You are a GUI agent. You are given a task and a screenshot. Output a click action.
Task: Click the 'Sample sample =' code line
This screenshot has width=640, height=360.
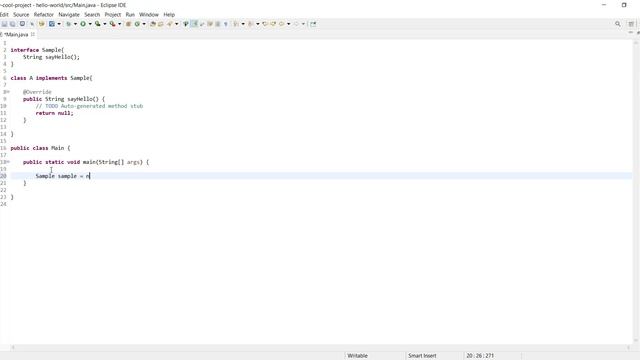[x=60, y=176]
